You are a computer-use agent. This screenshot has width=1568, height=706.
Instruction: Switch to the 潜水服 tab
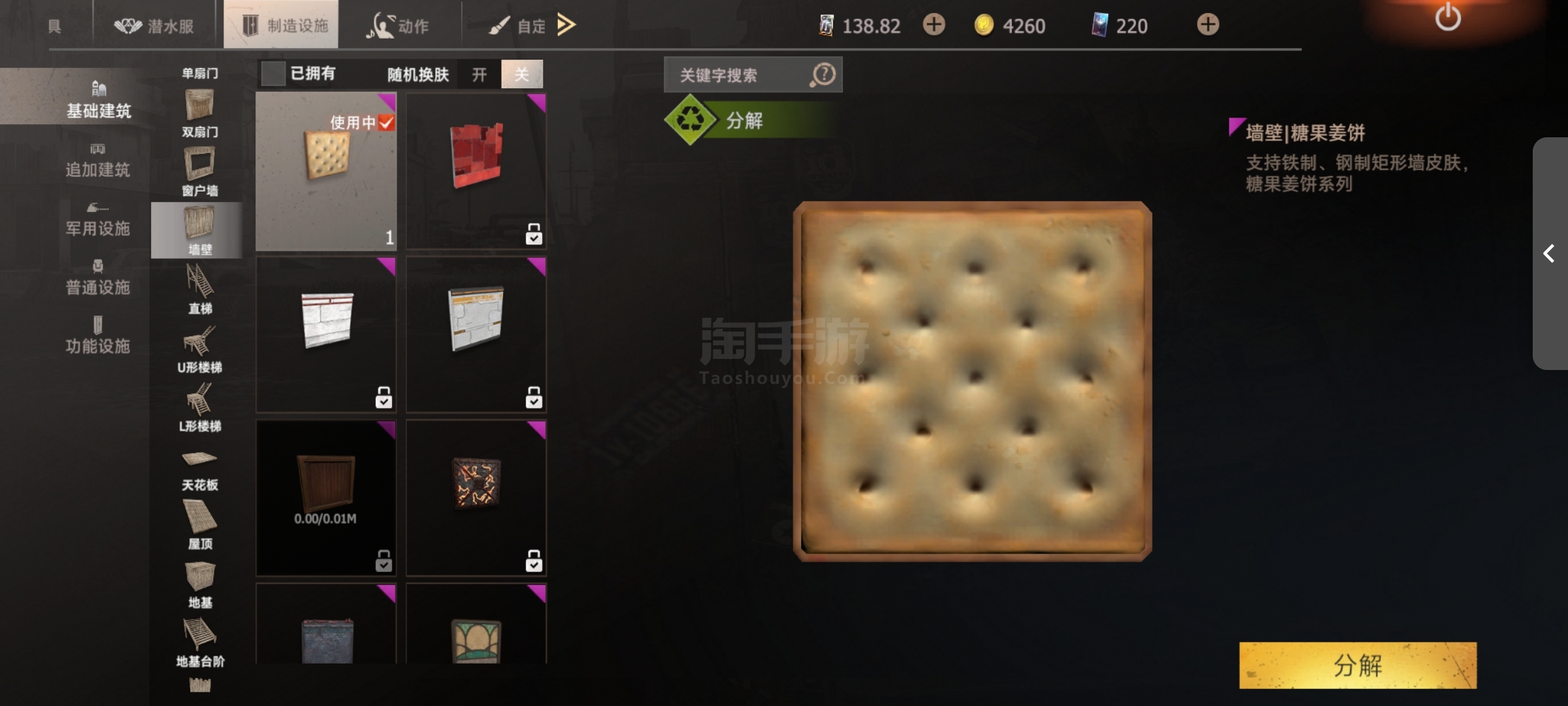[154, 25]
